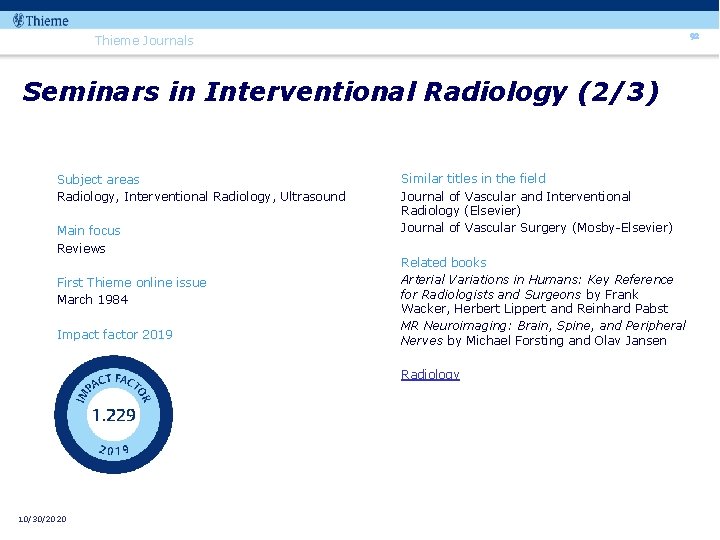The width and height of the screenshot is (720, 540).
Task: Click the Similar titles in the field heading
Action: (473, 178)
